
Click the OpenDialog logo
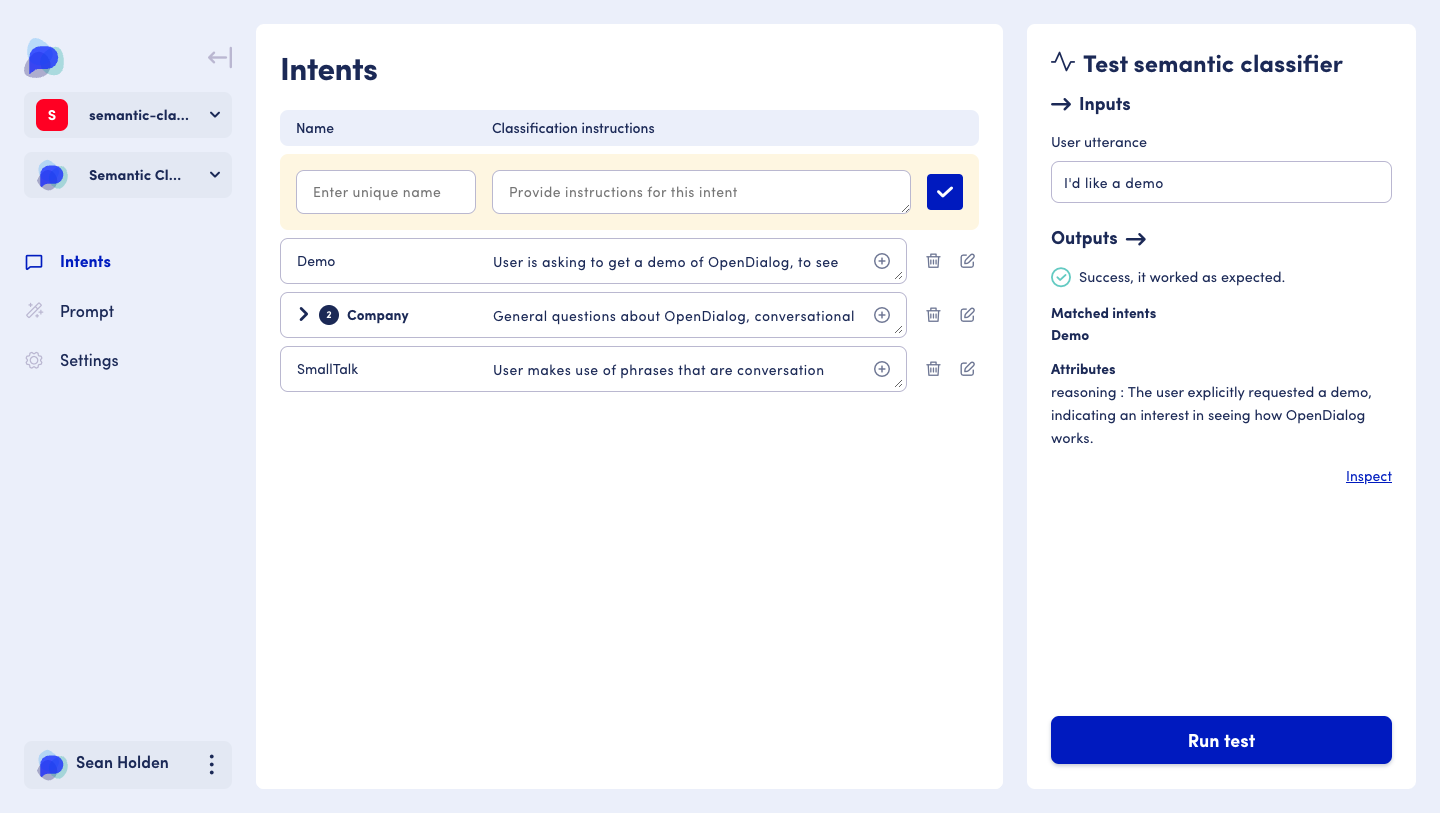(43, 59)
